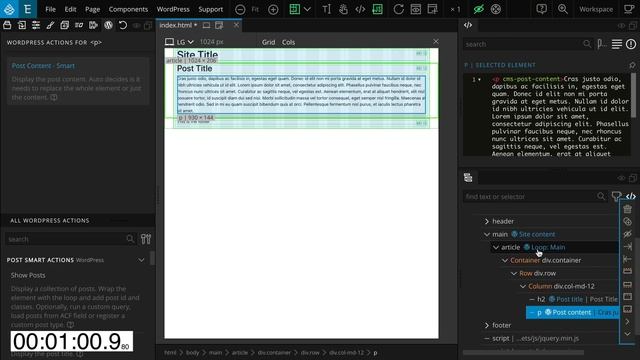The height and width of the screenshot is (360, 640).
Task: Click the delete trash icon in tree toolbar
Action: pyautogui.click(x=627, y=209)
